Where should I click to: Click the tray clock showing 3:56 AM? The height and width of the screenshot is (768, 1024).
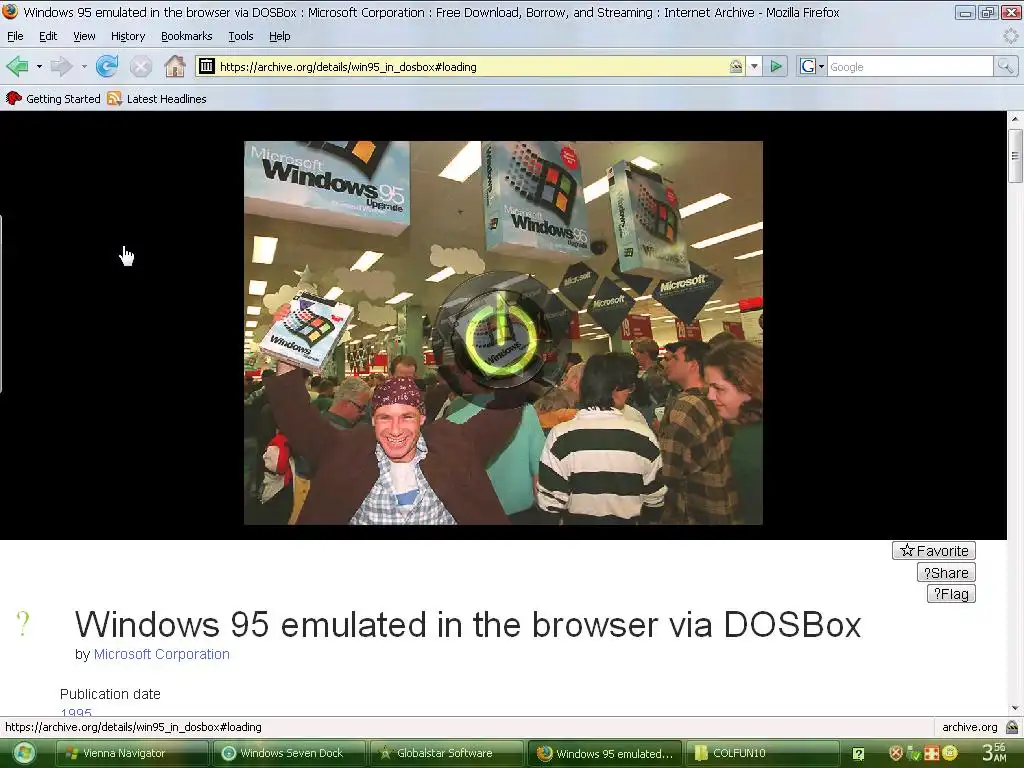(994, 752)
